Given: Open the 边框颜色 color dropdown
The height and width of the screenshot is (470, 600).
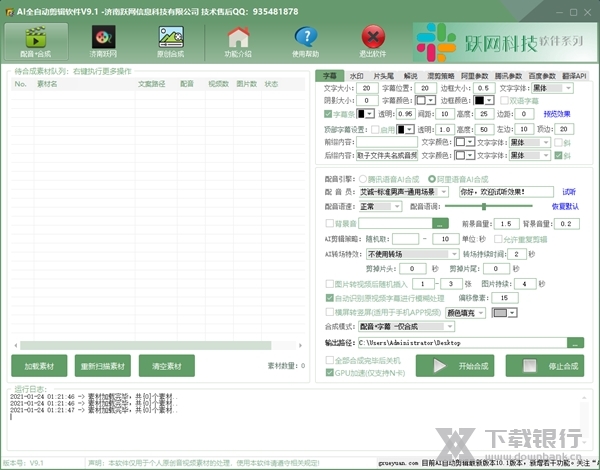Looking at the screenshot, I should [484, 100].
